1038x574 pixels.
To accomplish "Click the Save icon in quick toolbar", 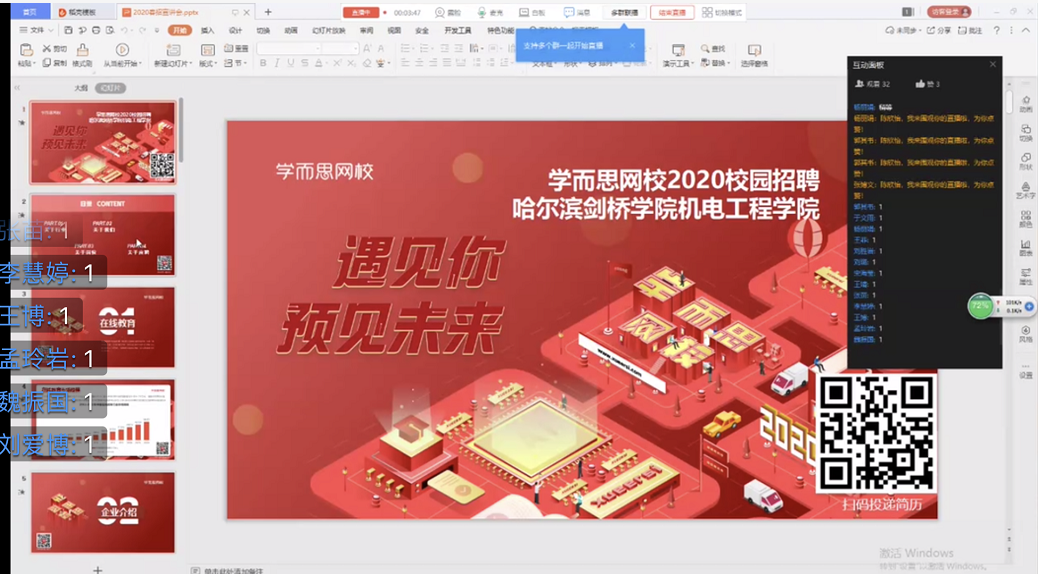I will [68, 30].
